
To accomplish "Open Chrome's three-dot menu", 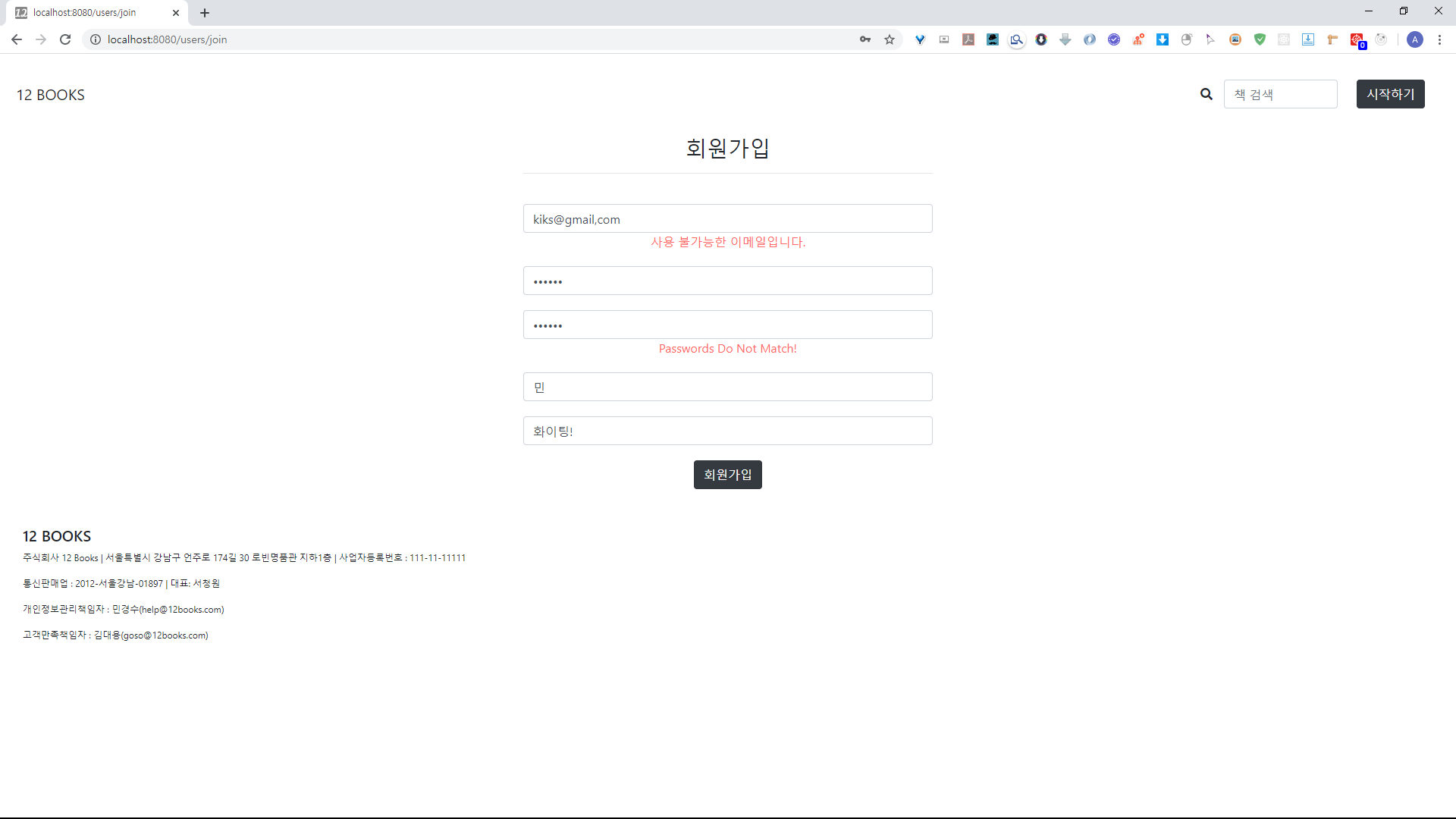I will click(1439, 39).
